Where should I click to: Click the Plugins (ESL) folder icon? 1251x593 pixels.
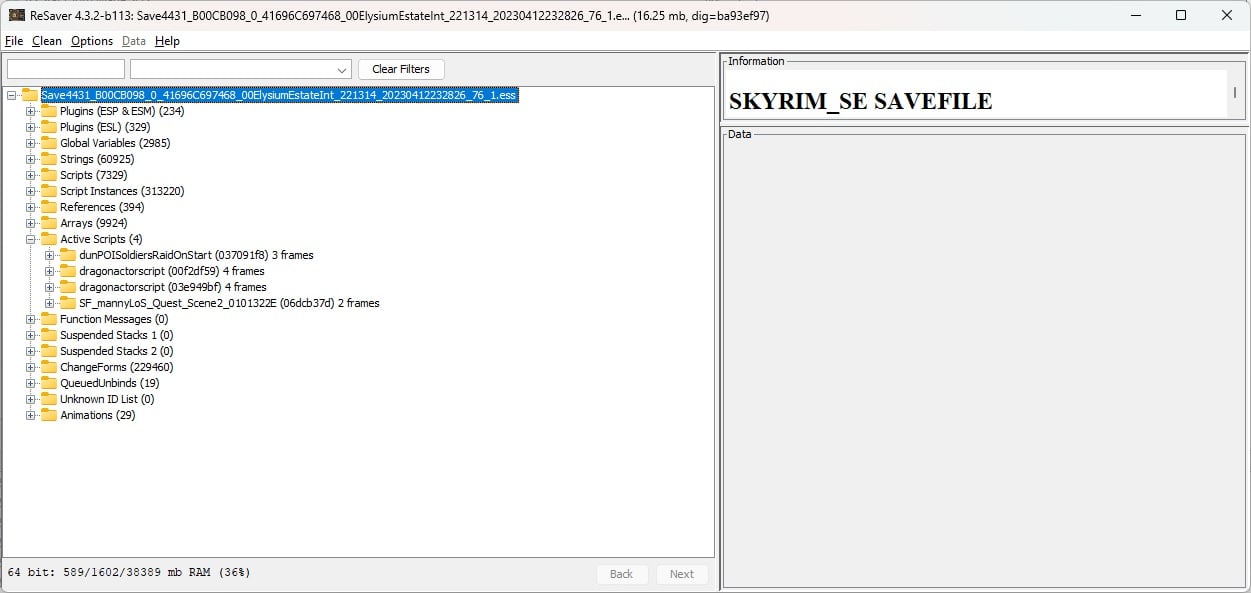coord(48,127)
